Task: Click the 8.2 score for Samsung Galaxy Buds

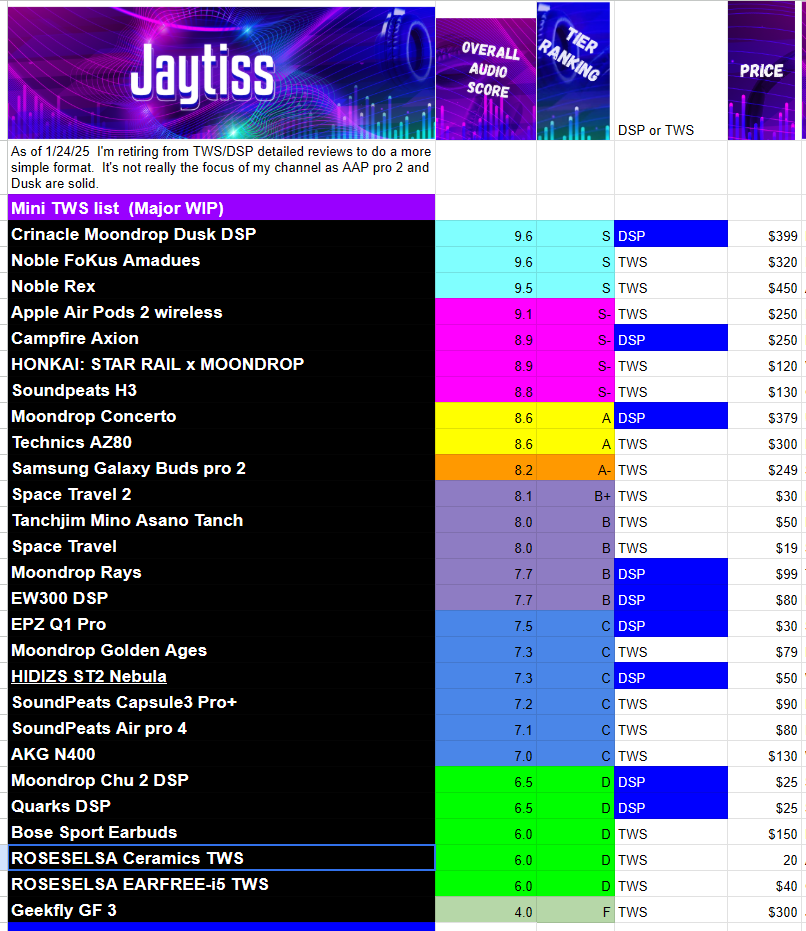Action: (486, 468)
